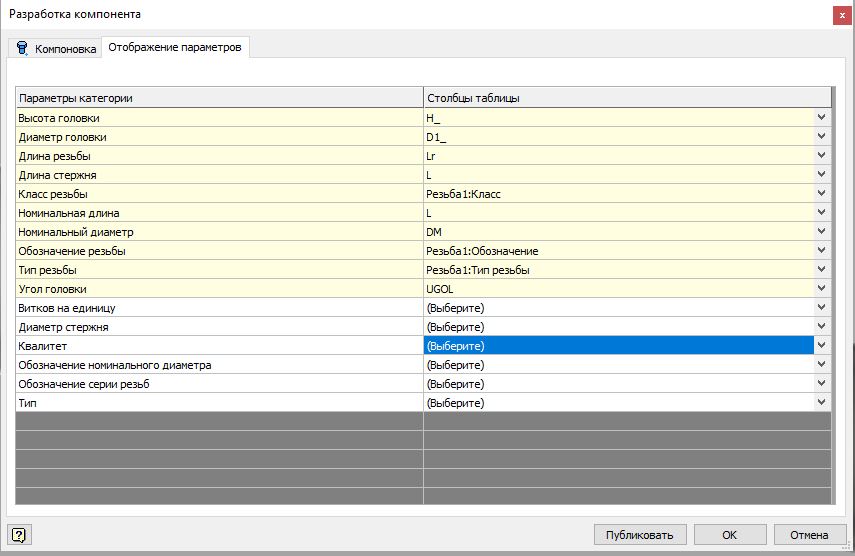Open the Длина резьбы dropdown arrow
Viewport: 855px width, 556px height.
[x=821, y=156]
